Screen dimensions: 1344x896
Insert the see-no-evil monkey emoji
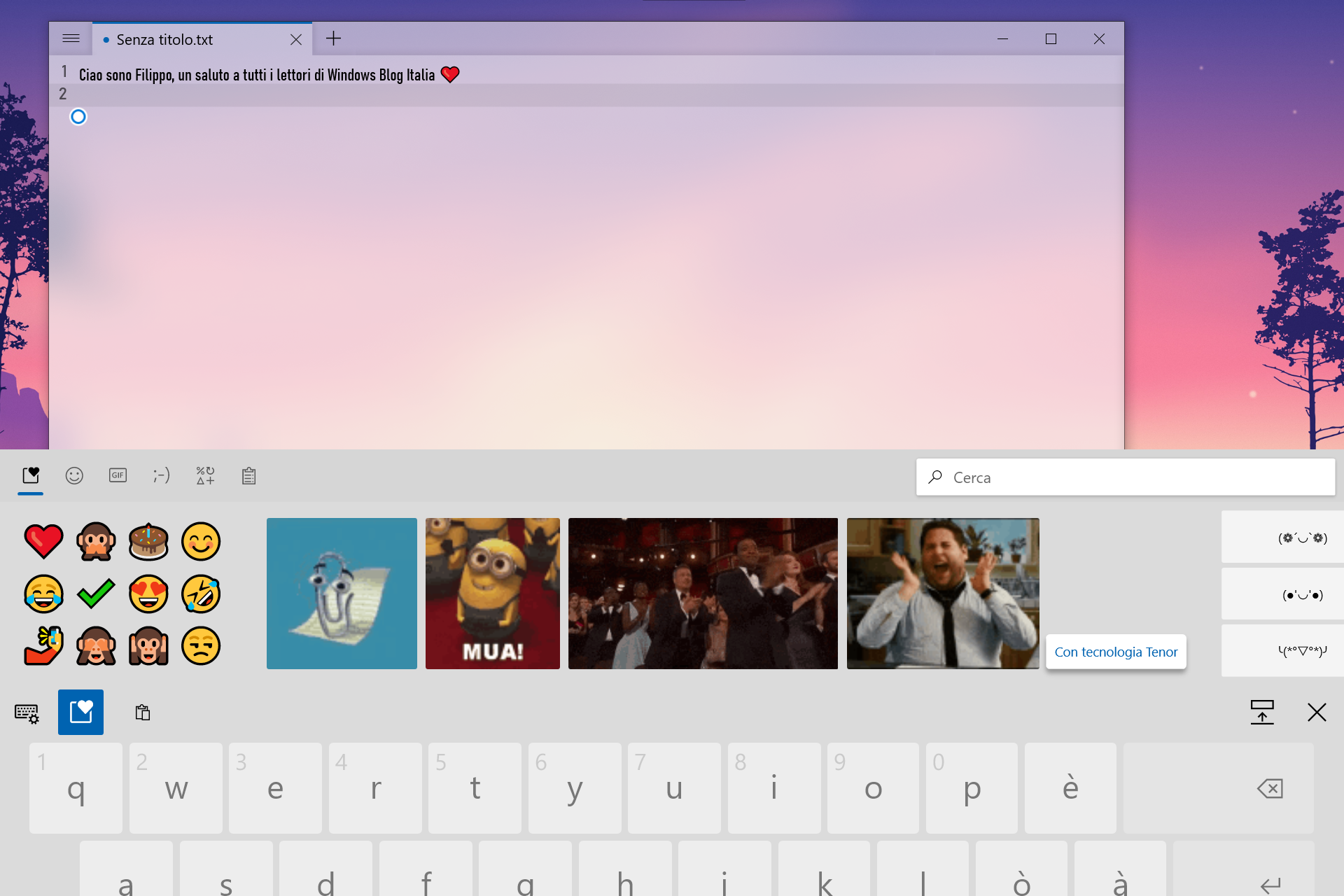pos(96,645)
